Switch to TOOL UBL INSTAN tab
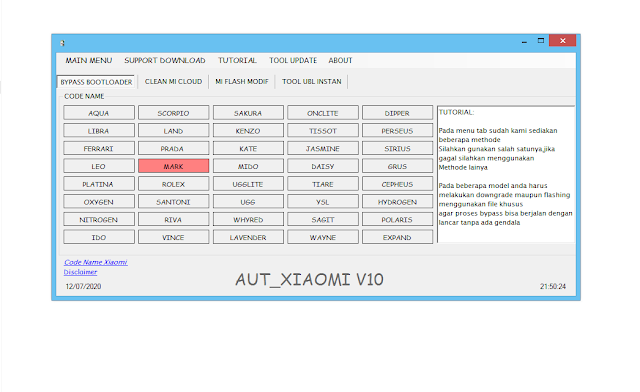 click(x=312, y=82)
